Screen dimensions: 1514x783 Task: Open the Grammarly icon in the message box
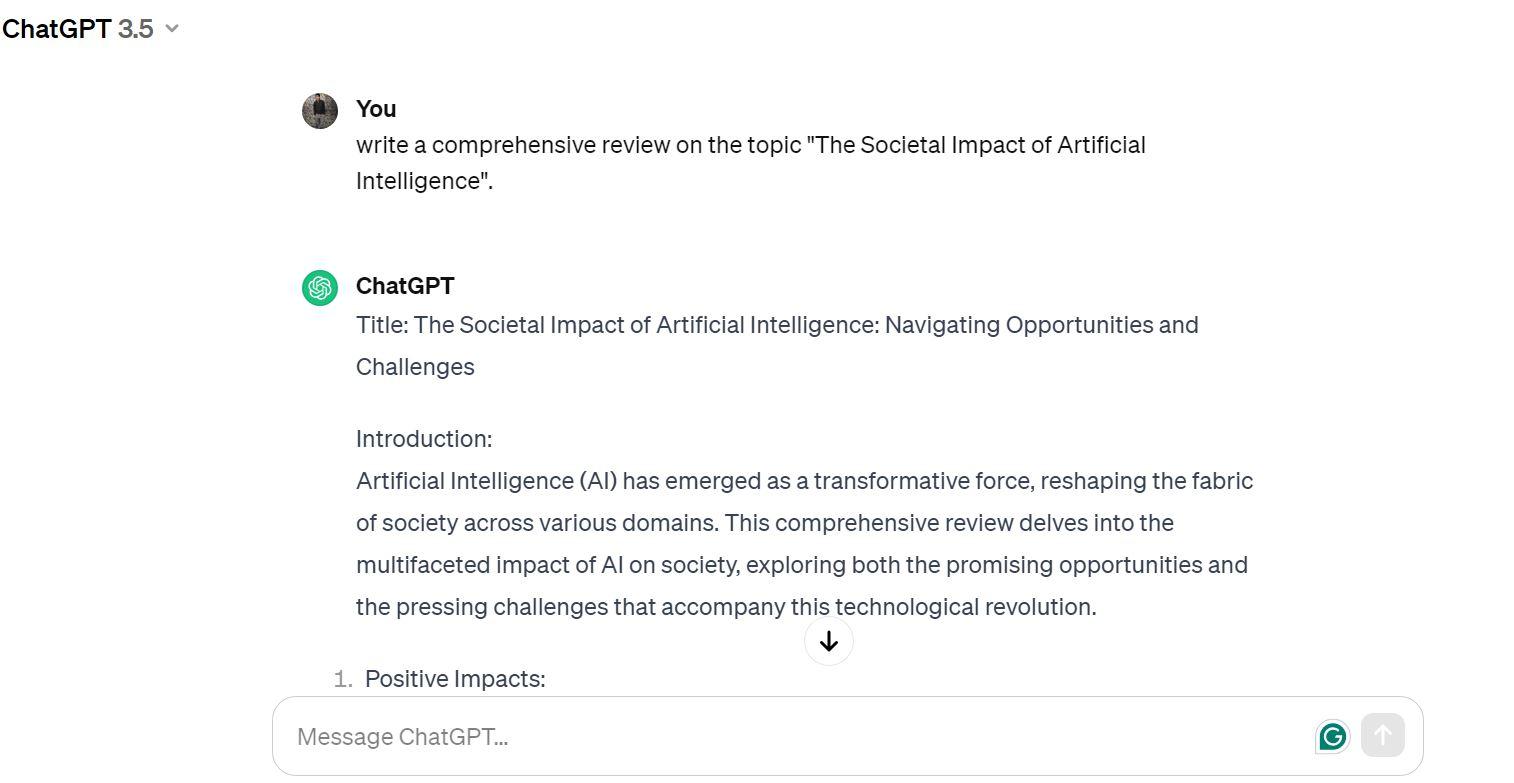pyautogui.click(x=1332, y=737)
